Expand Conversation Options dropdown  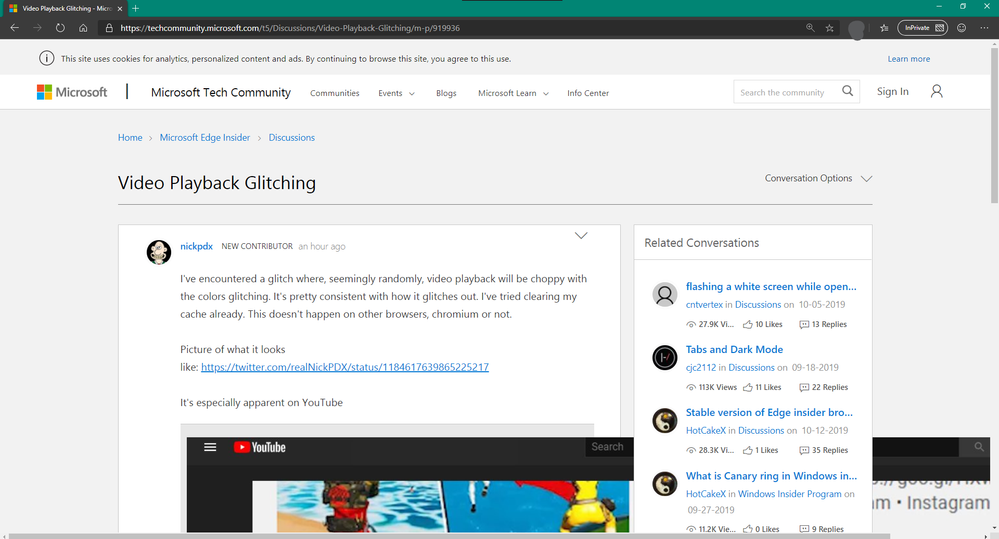pos(818,178)
